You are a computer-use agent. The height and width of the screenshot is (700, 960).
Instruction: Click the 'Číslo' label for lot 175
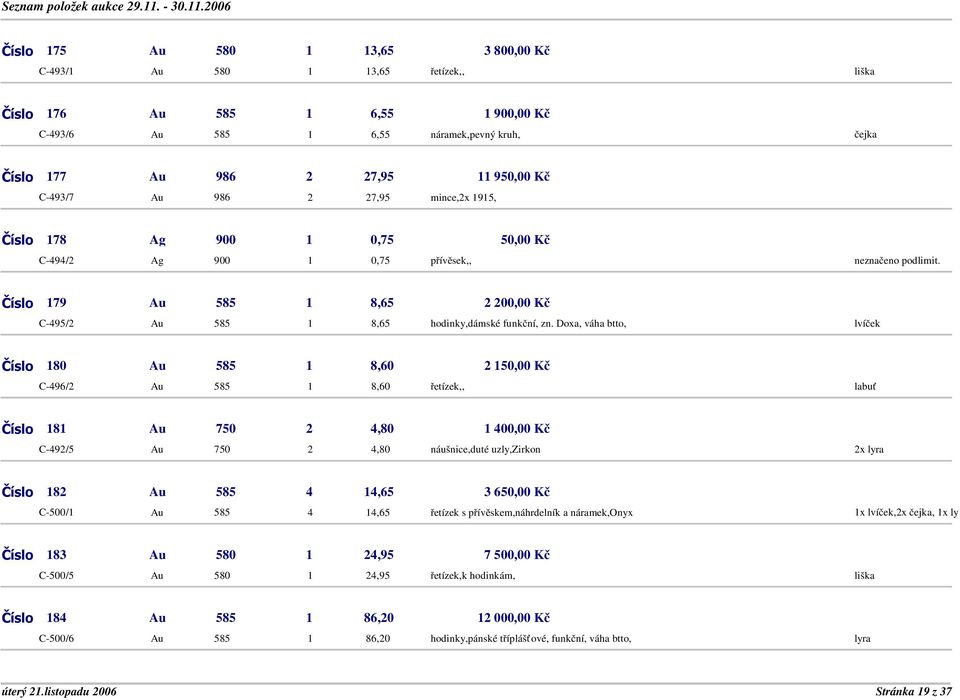click(17, 50)
